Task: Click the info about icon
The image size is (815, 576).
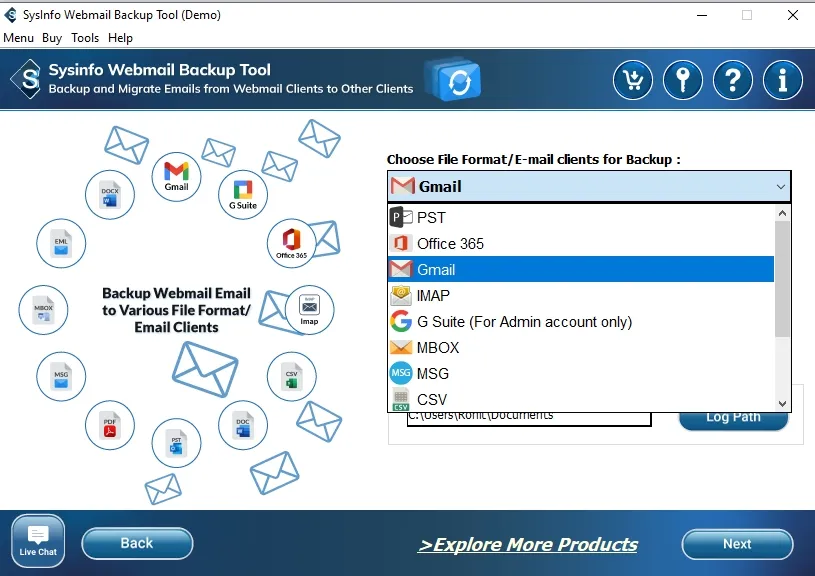Action: click(x=783, y=80)
